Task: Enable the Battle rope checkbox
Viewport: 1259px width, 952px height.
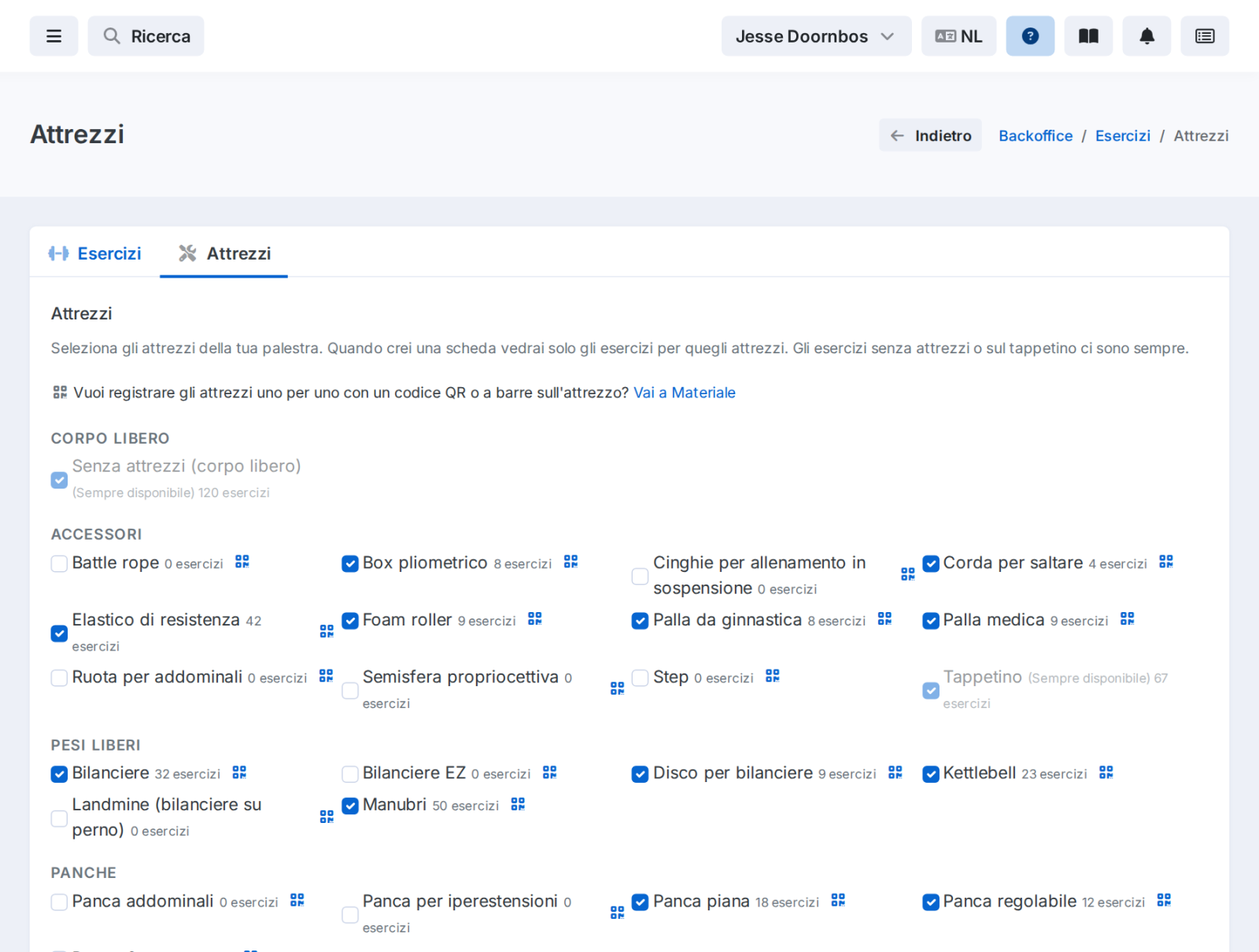Action: coord(59,563)
